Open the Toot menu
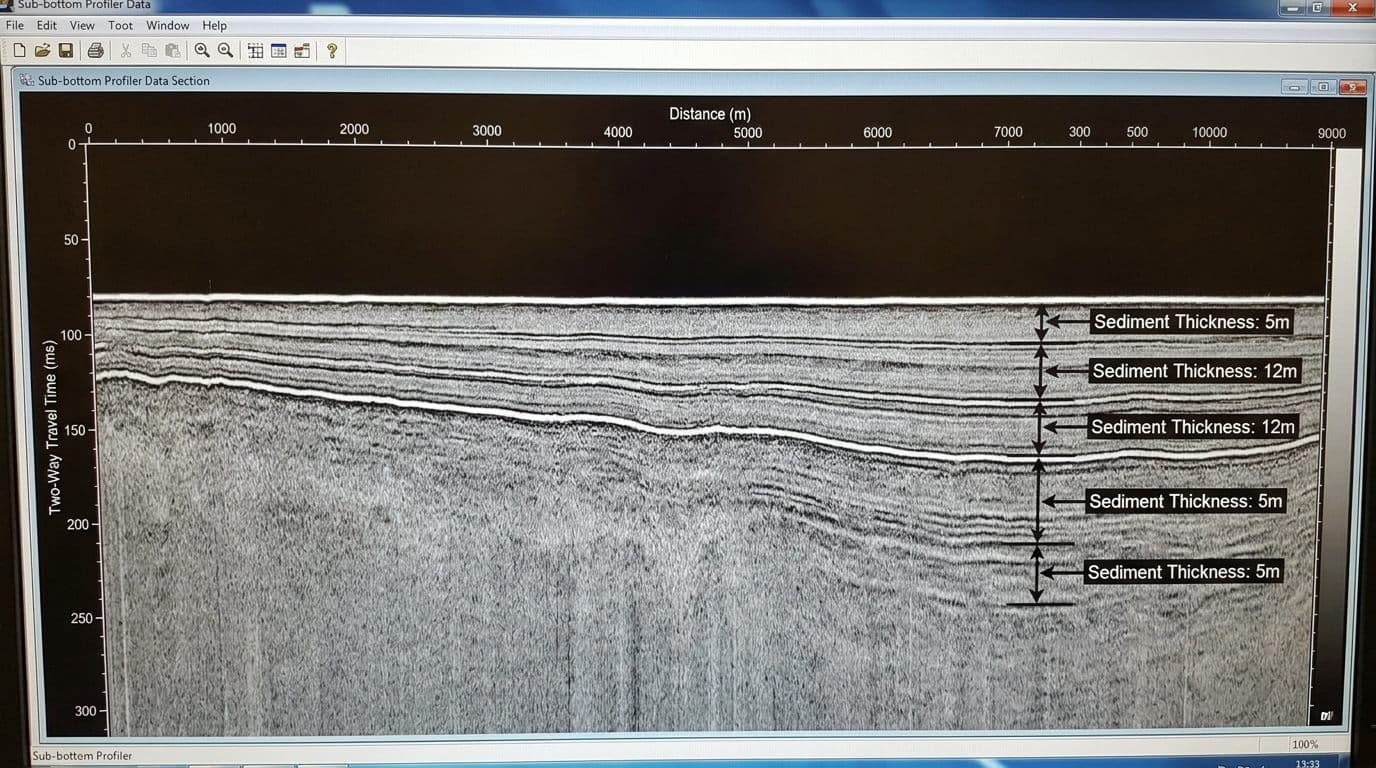This screenshot has width=1376, height=768. (x=121, y=25)
